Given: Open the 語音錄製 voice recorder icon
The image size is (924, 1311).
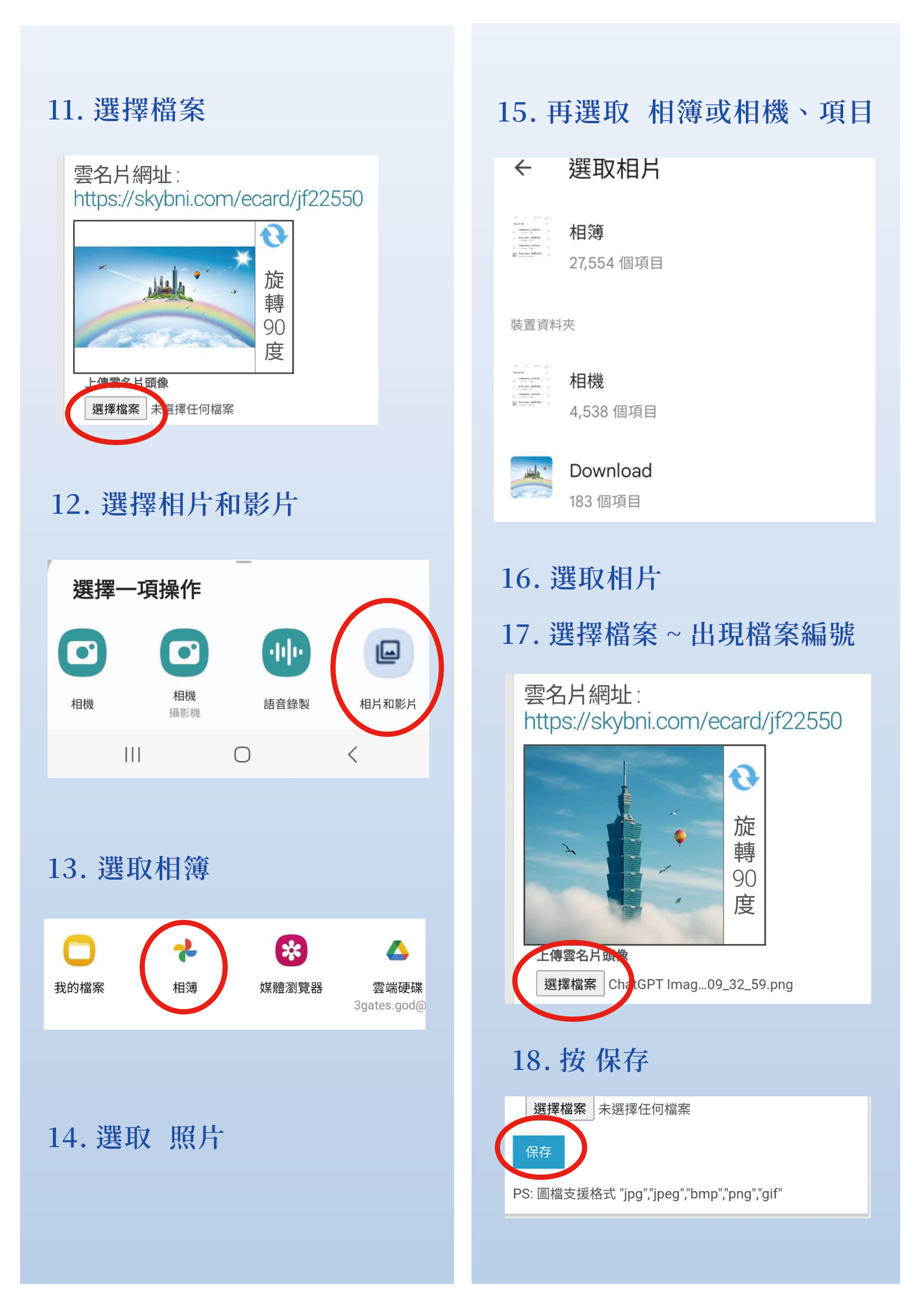Looking at the screenshot, I should [x=286, y=652].
